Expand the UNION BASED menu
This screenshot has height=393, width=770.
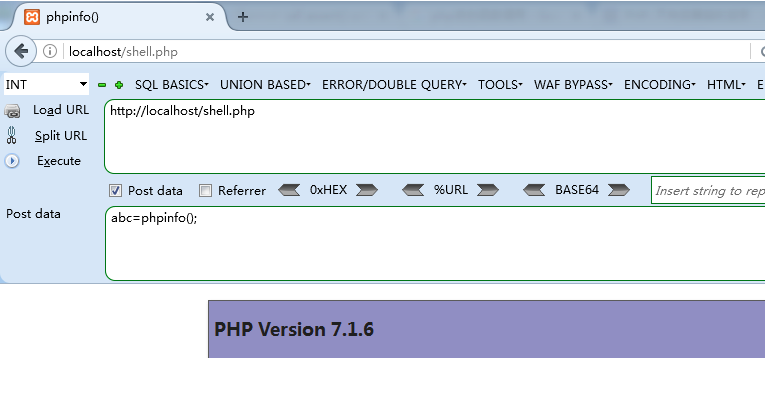265,85
